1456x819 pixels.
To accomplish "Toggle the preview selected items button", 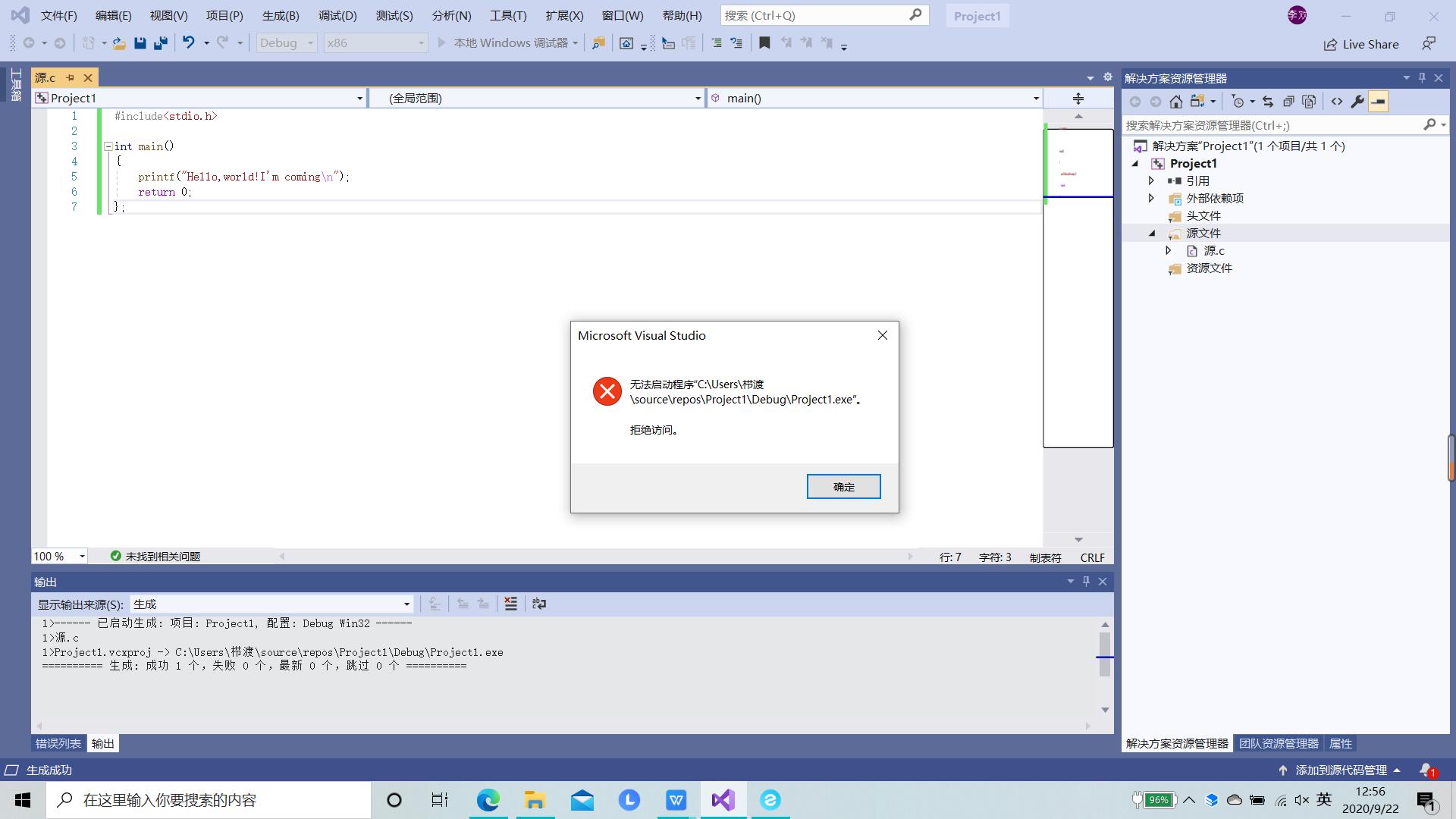I will point(1379,102).
